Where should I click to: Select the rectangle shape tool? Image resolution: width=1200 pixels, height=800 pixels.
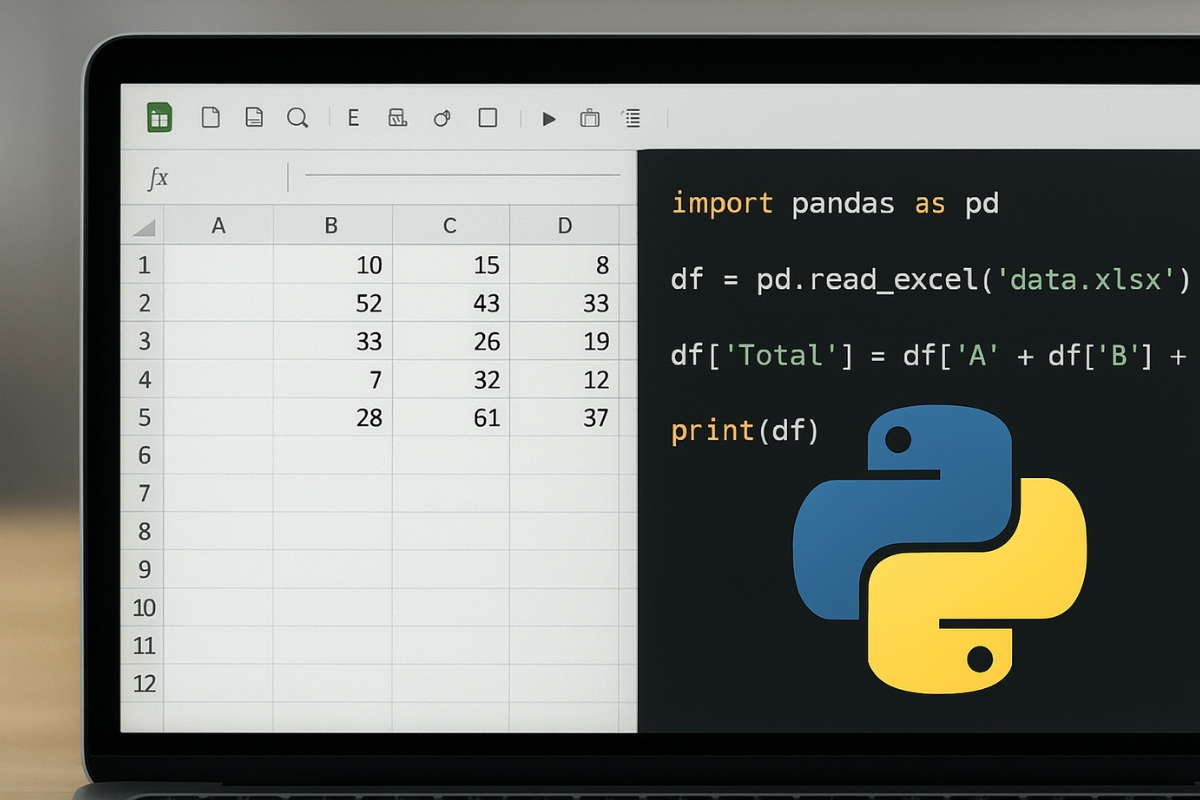click(487, 117)
